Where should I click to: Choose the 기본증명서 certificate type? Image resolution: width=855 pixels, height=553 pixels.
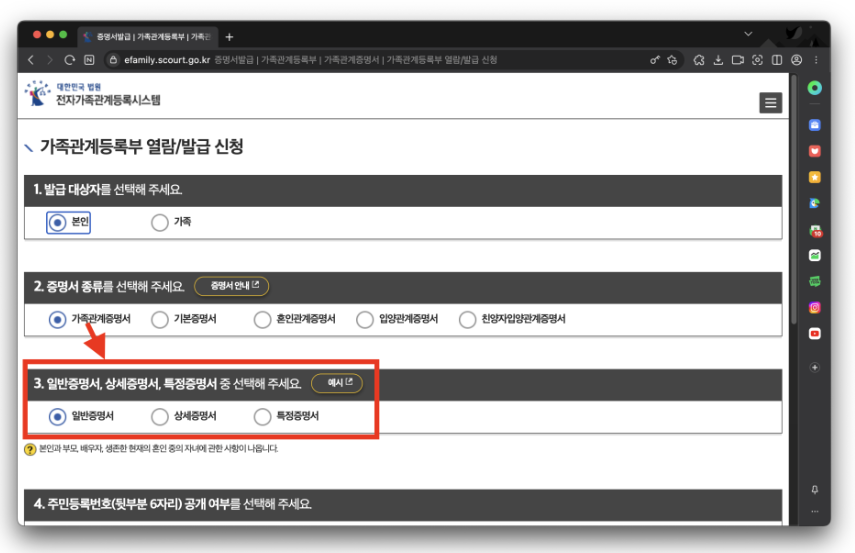(160, 319)
